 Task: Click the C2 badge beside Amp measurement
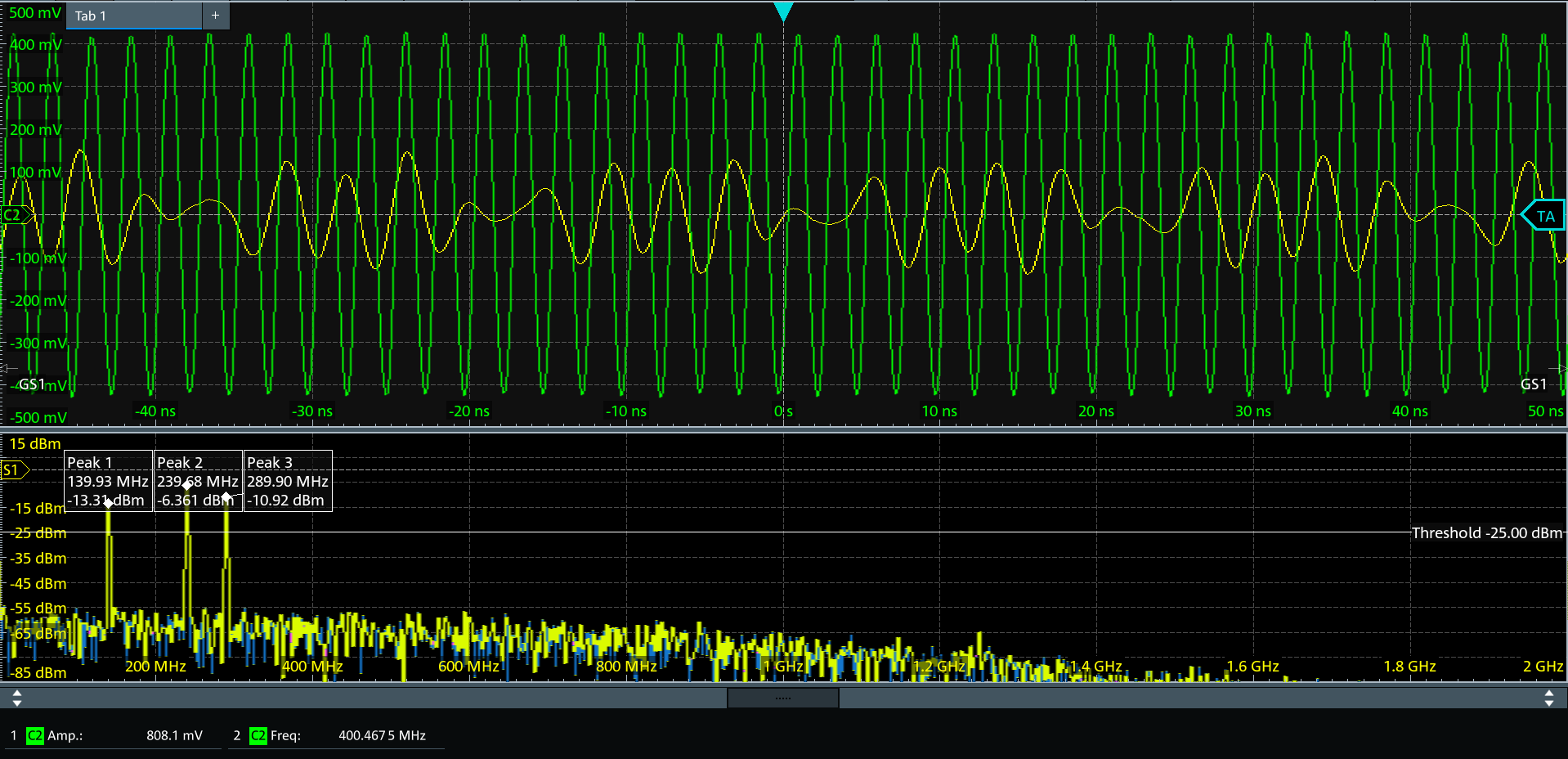[x=35, y=735]
